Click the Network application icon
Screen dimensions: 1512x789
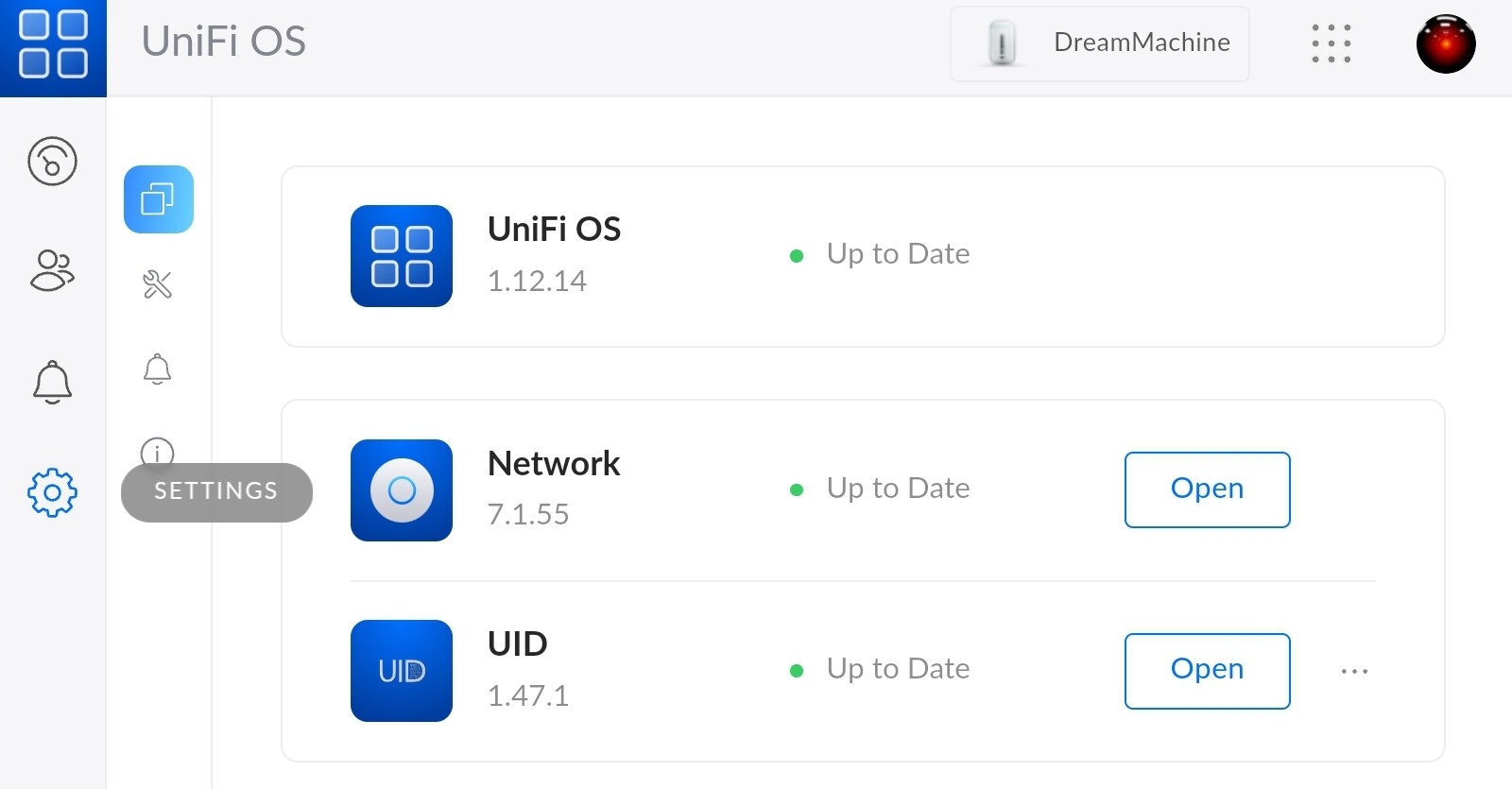click(402, 490)
